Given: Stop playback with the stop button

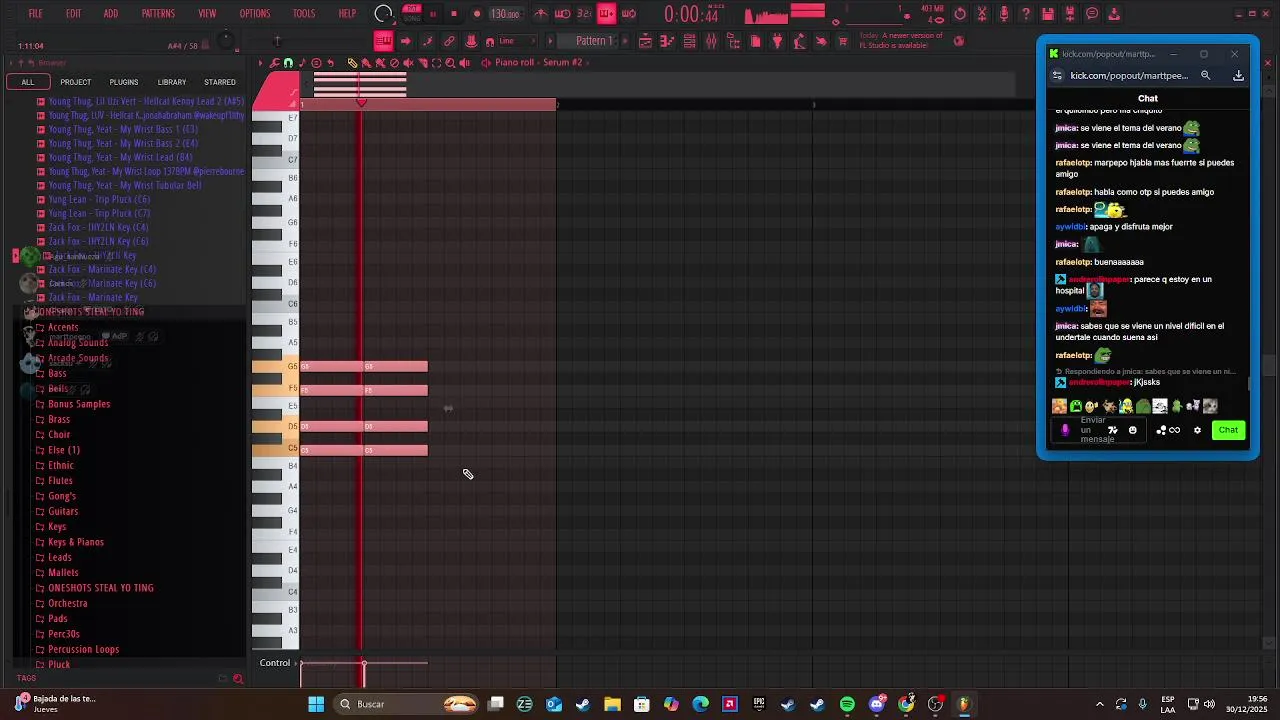Looking at the screenshot, I should tap(454, 14).
